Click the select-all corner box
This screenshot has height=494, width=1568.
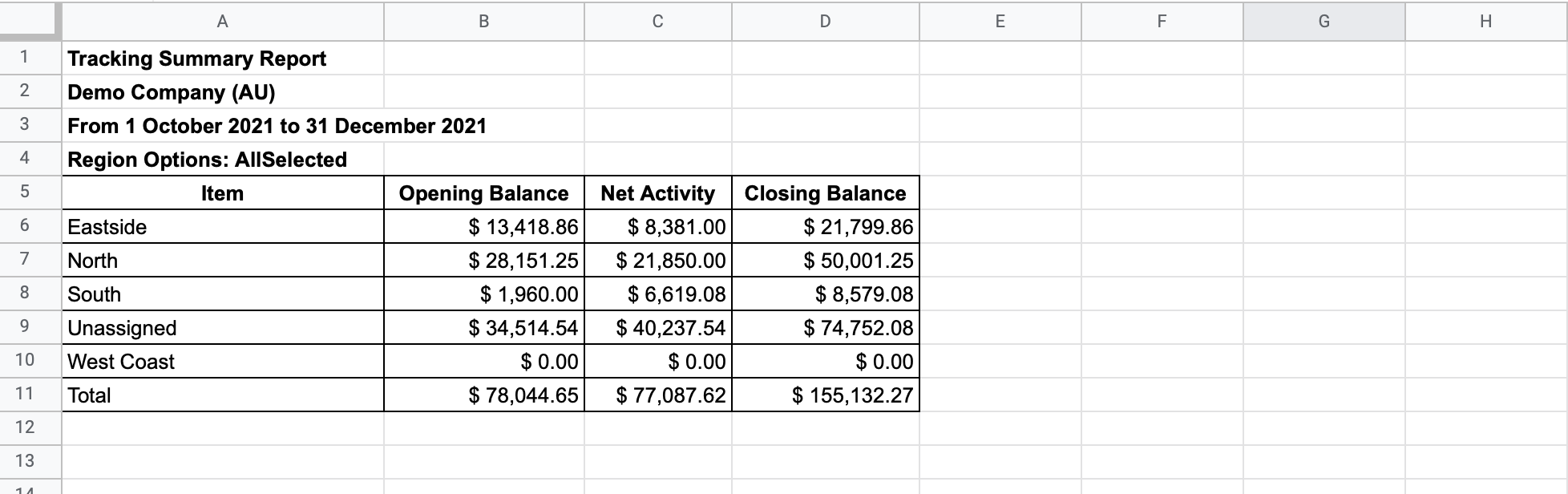30,22
